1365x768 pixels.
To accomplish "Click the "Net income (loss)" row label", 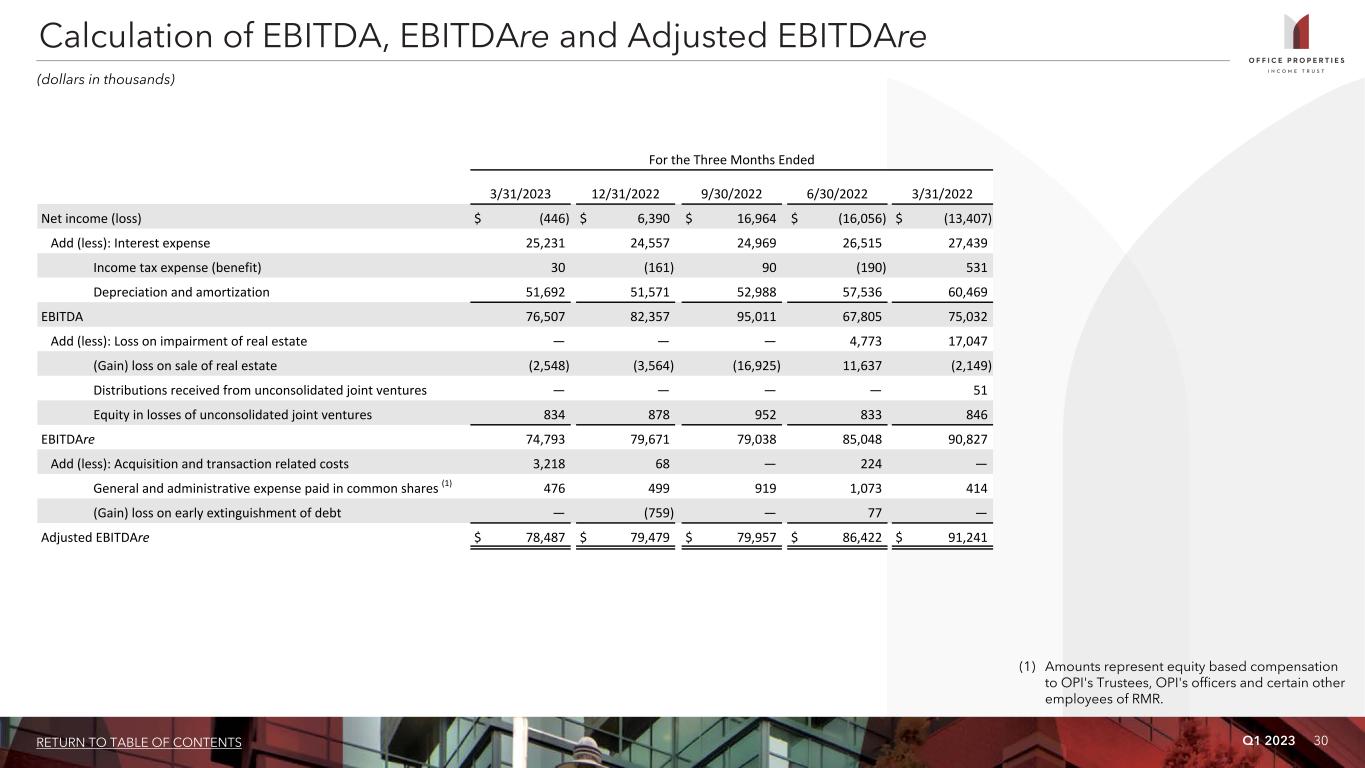I will [91, 218].
